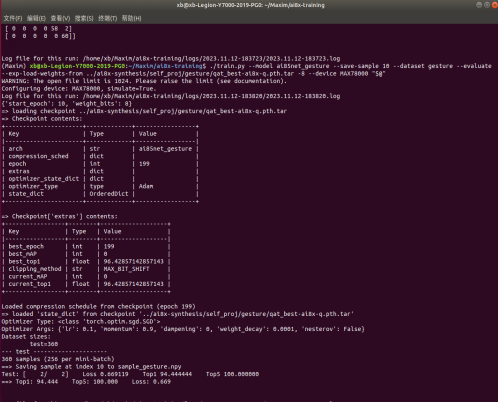Open the 编辑(E) menu
Image resolution: width=499 pixels, height=403 pixels.
tap(36, 18)
